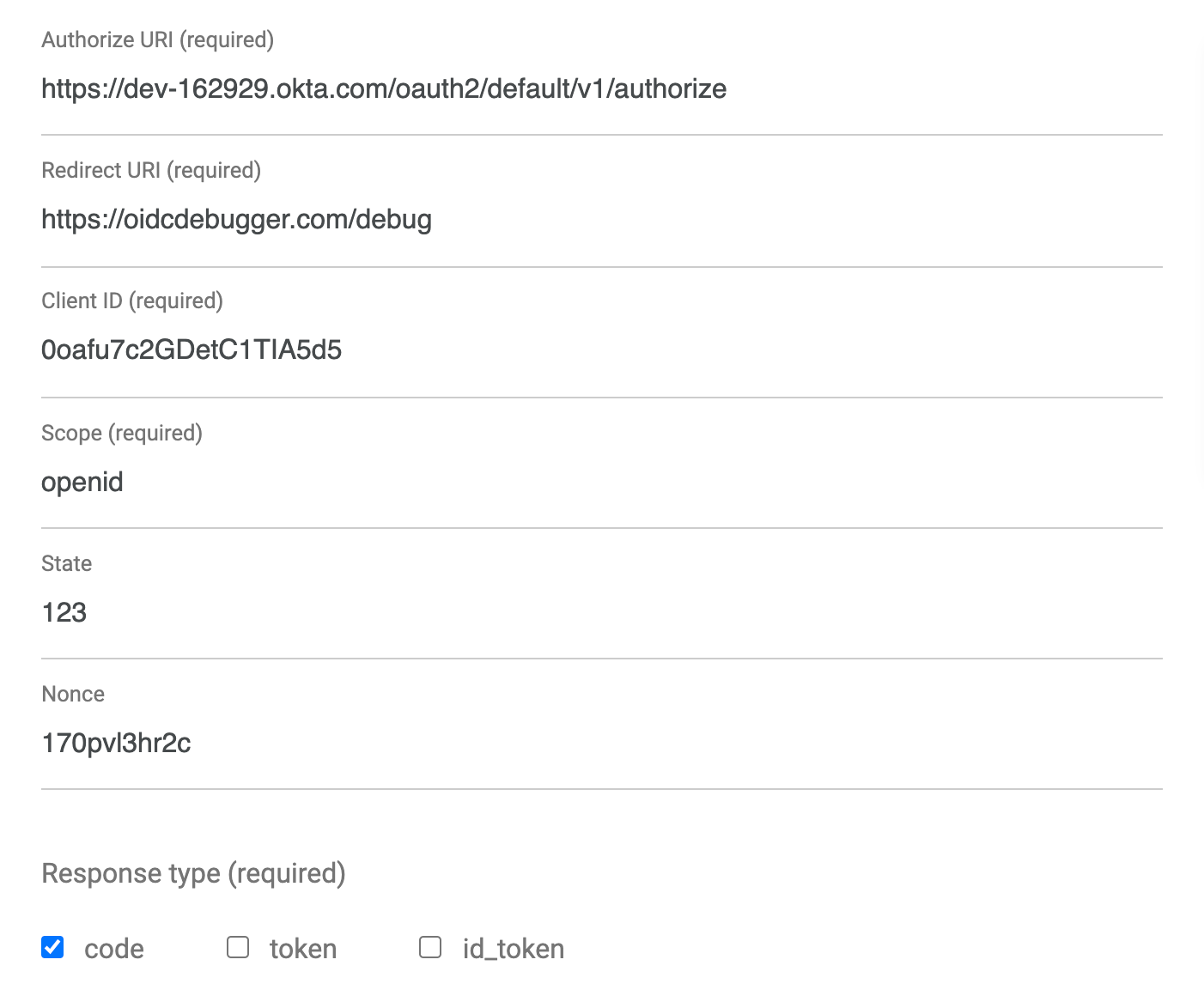This screenshot has height=996, width=1204.
Task: Enable the token response type checkbox
Action: tap(238, 947)
